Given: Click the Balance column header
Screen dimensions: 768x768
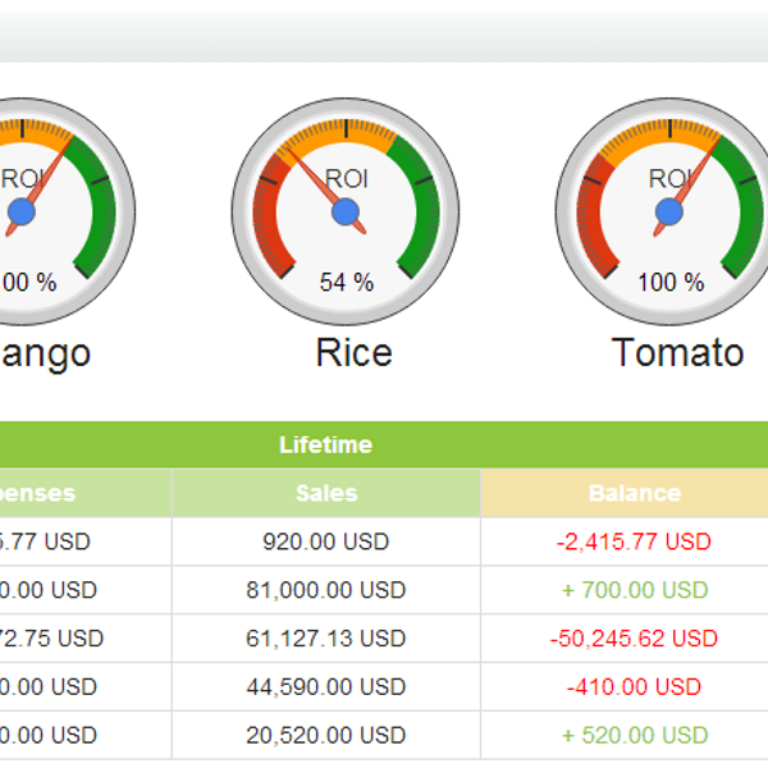Looking at the screenshot, I should (x=624, y=493).
